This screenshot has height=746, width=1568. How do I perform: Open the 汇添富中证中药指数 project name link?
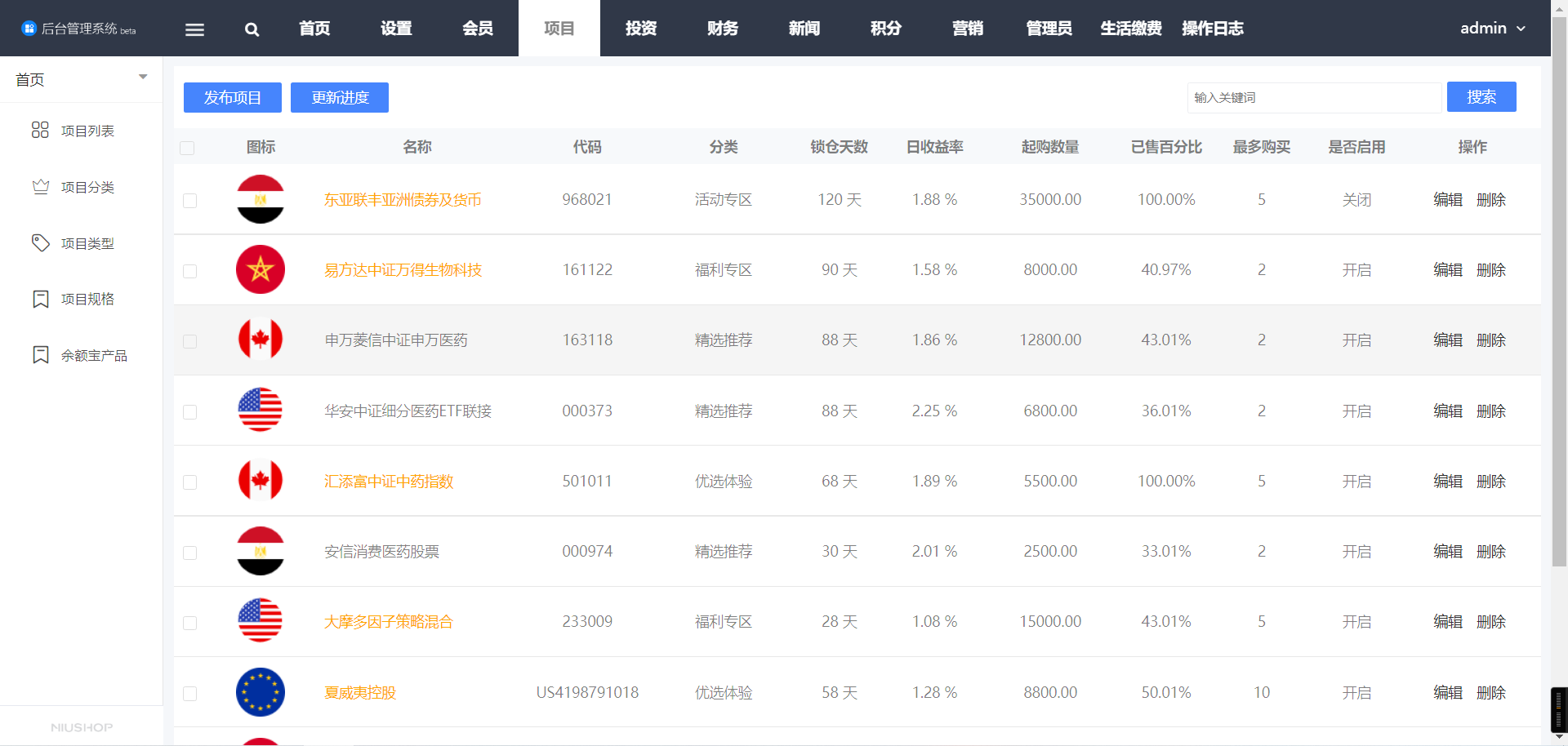(389, 481)
